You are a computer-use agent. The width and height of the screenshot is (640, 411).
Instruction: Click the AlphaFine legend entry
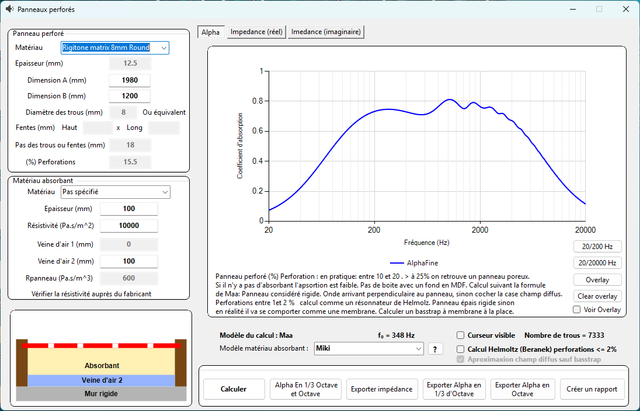(x=414, y=263)
